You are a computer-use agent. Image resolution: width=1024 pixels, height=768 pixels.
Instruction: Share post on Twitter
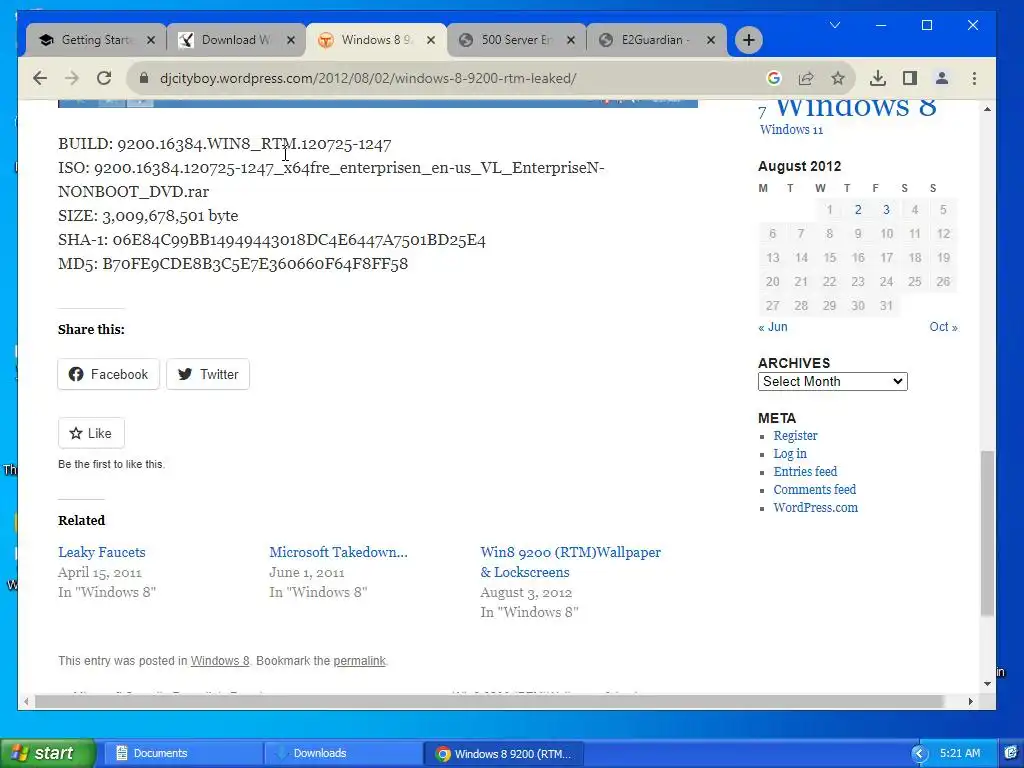[208, 374]
